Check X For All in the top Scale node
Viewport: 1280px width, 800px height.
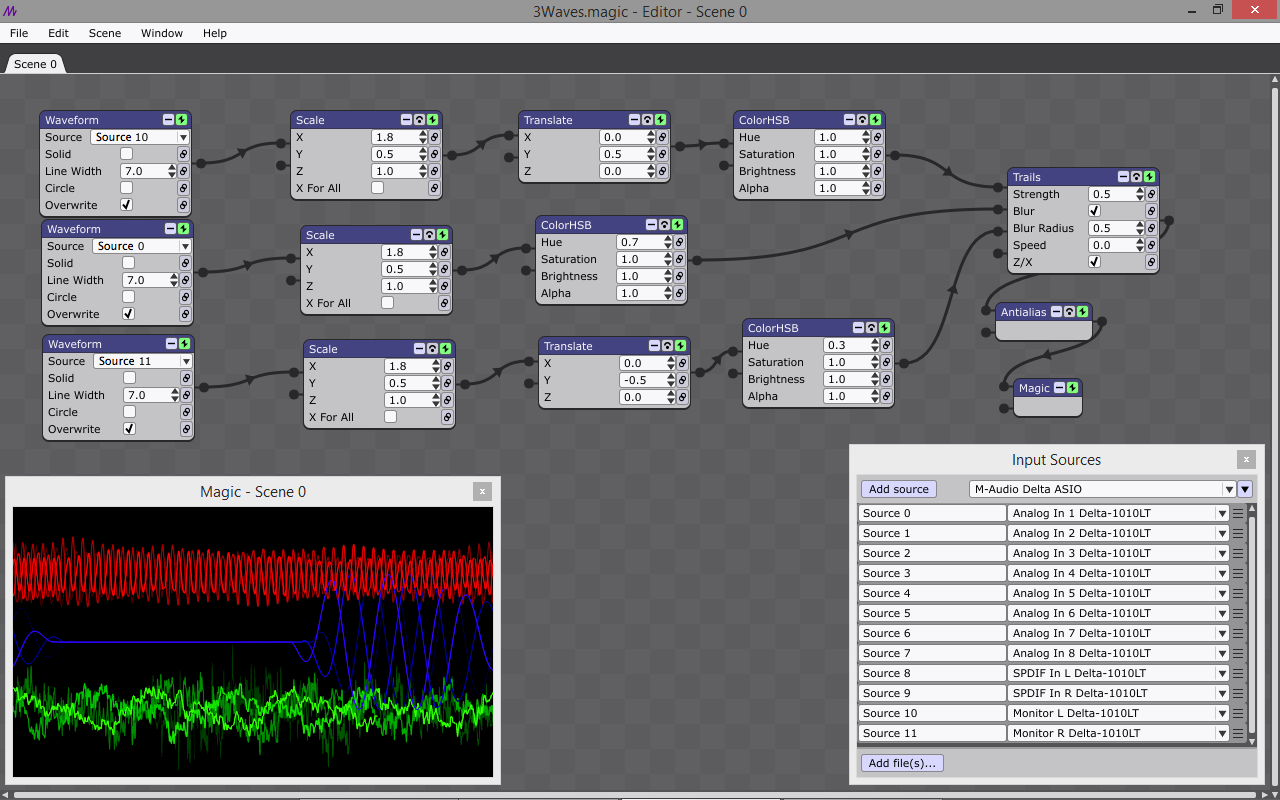pyautogui.click(x=377, y=188)
